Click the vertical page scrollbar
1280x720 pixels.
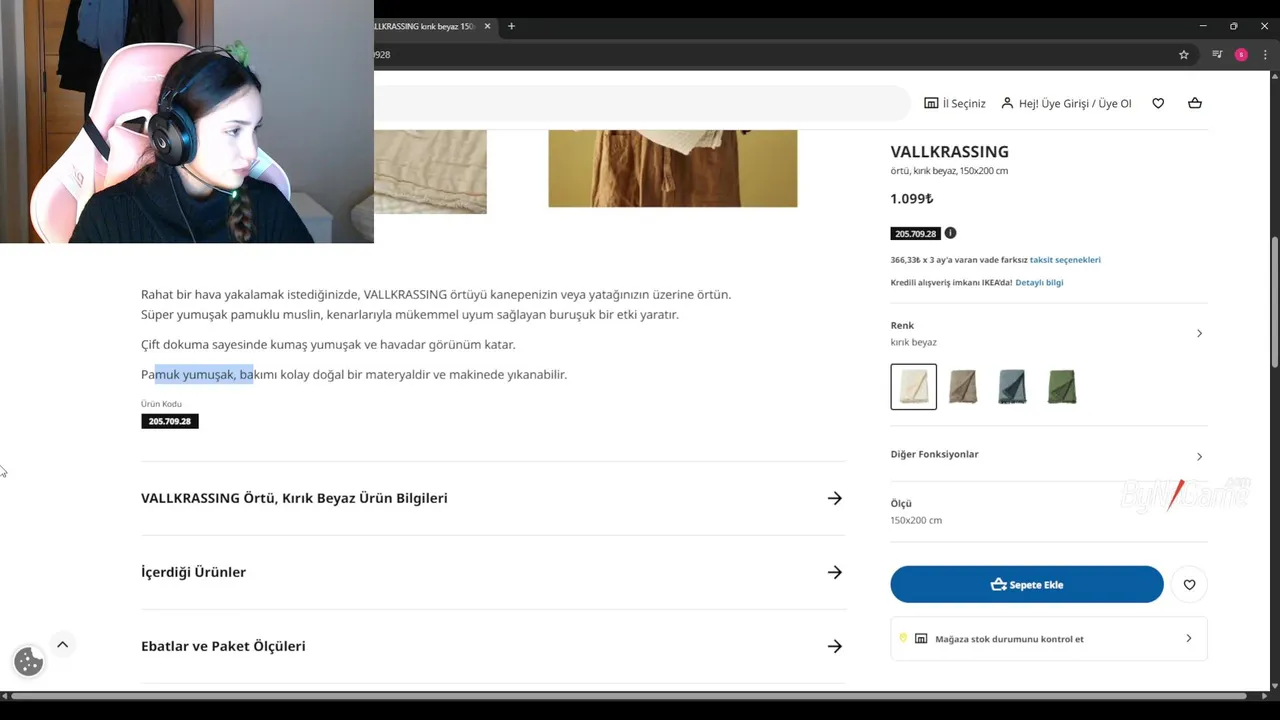click(1275, 300)
